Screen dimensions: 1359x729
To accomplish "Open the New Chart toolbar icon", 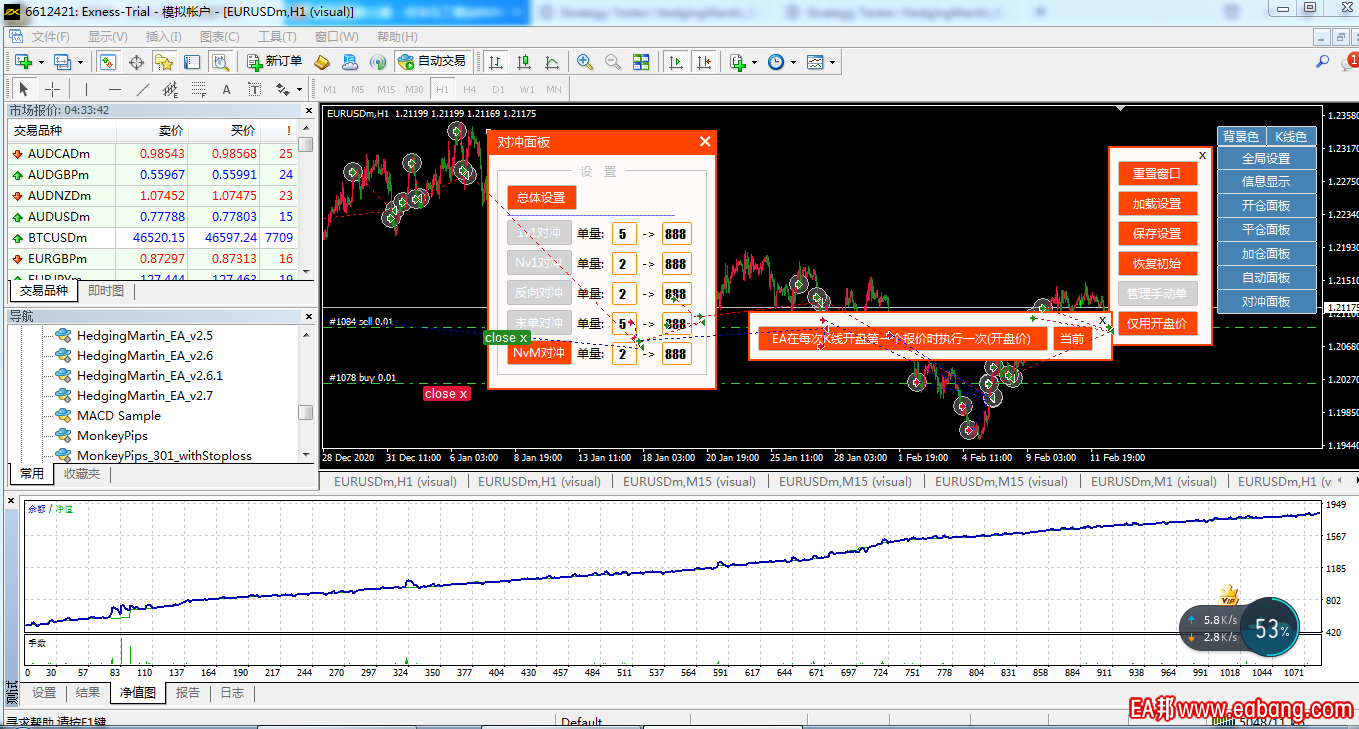I will (x=24, y=62).
